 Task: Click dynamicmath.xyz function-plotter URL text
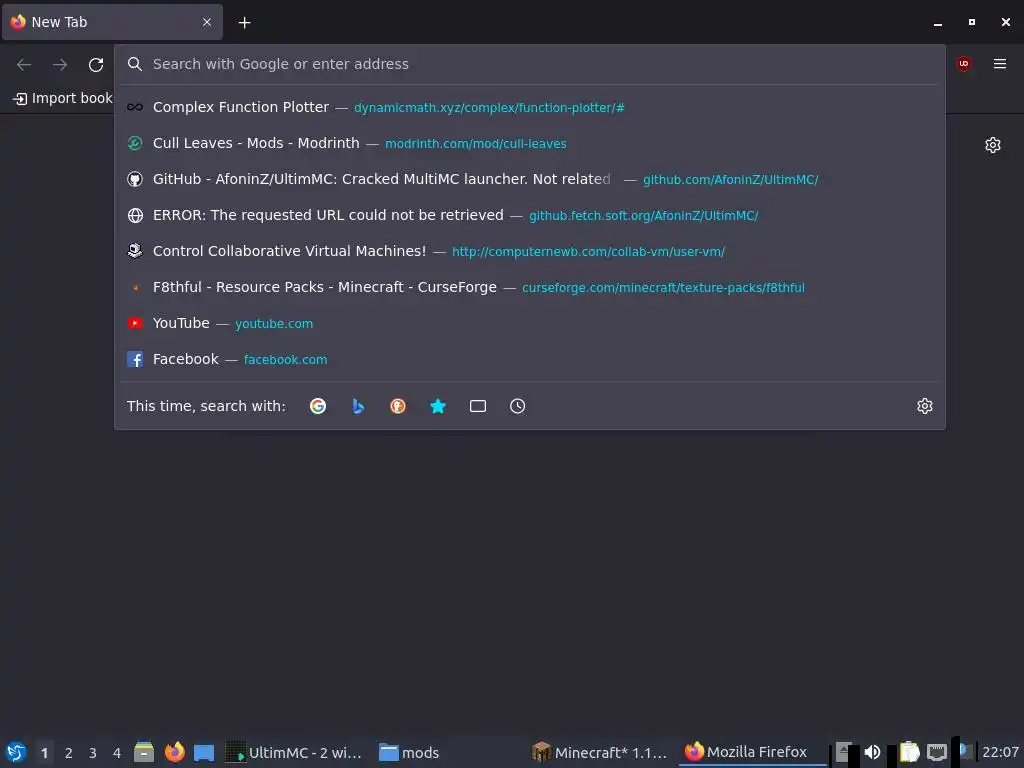489,108
